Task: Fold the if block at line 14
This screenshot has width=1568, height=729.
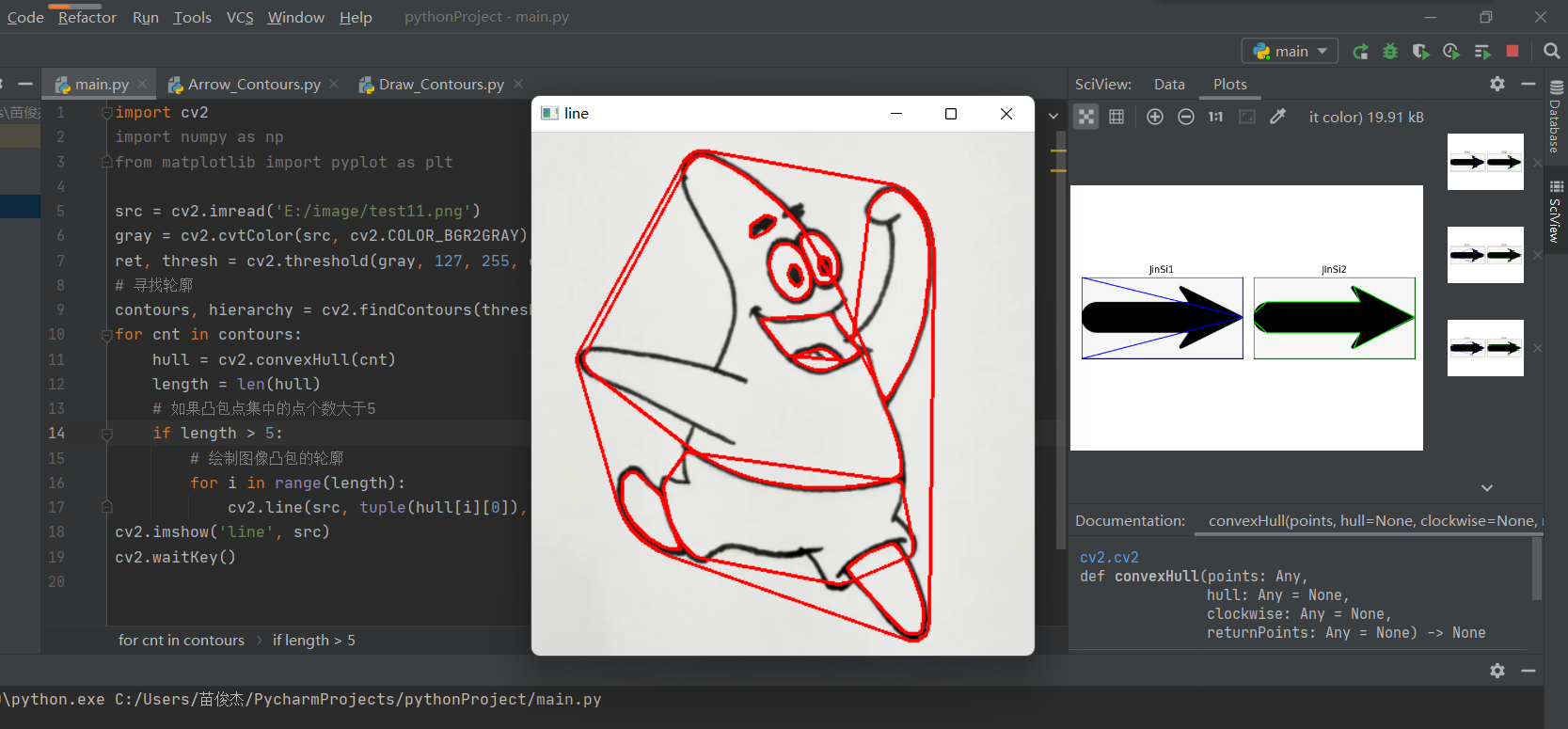Action: pyautogui.click(x=106, y=434)
